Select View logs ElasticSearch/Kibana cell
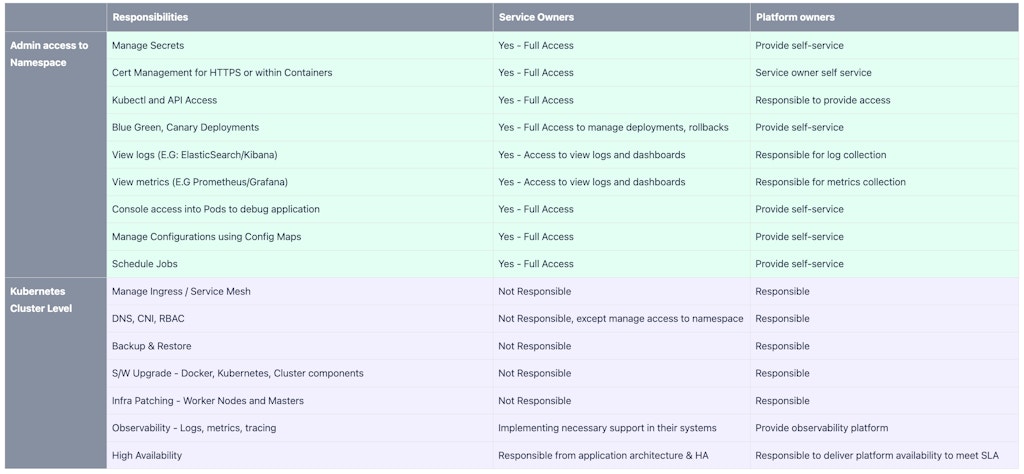This screenshot has height=474, width=1024. [x=194, y=155]
